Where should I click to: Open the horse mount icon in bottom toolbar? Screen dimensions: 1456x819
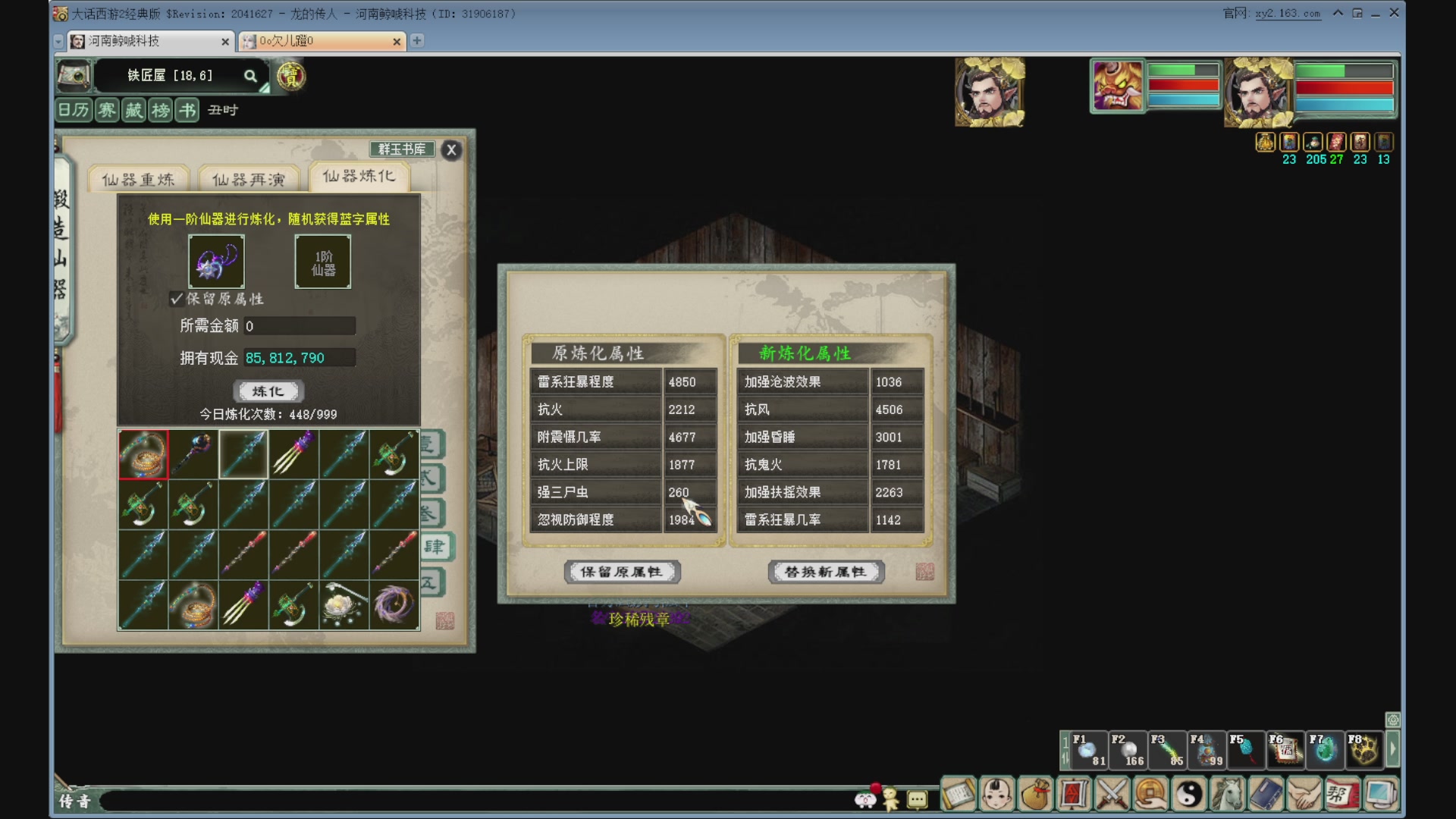tap(1227, 795)
